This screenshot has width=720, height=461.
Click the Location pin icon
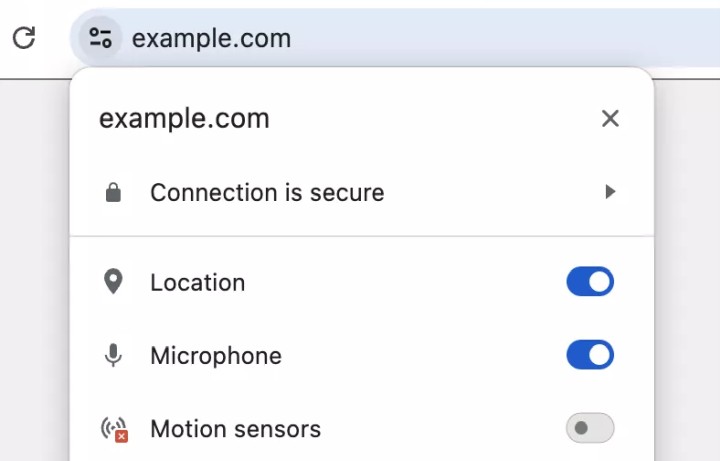(x=113, y=282)
